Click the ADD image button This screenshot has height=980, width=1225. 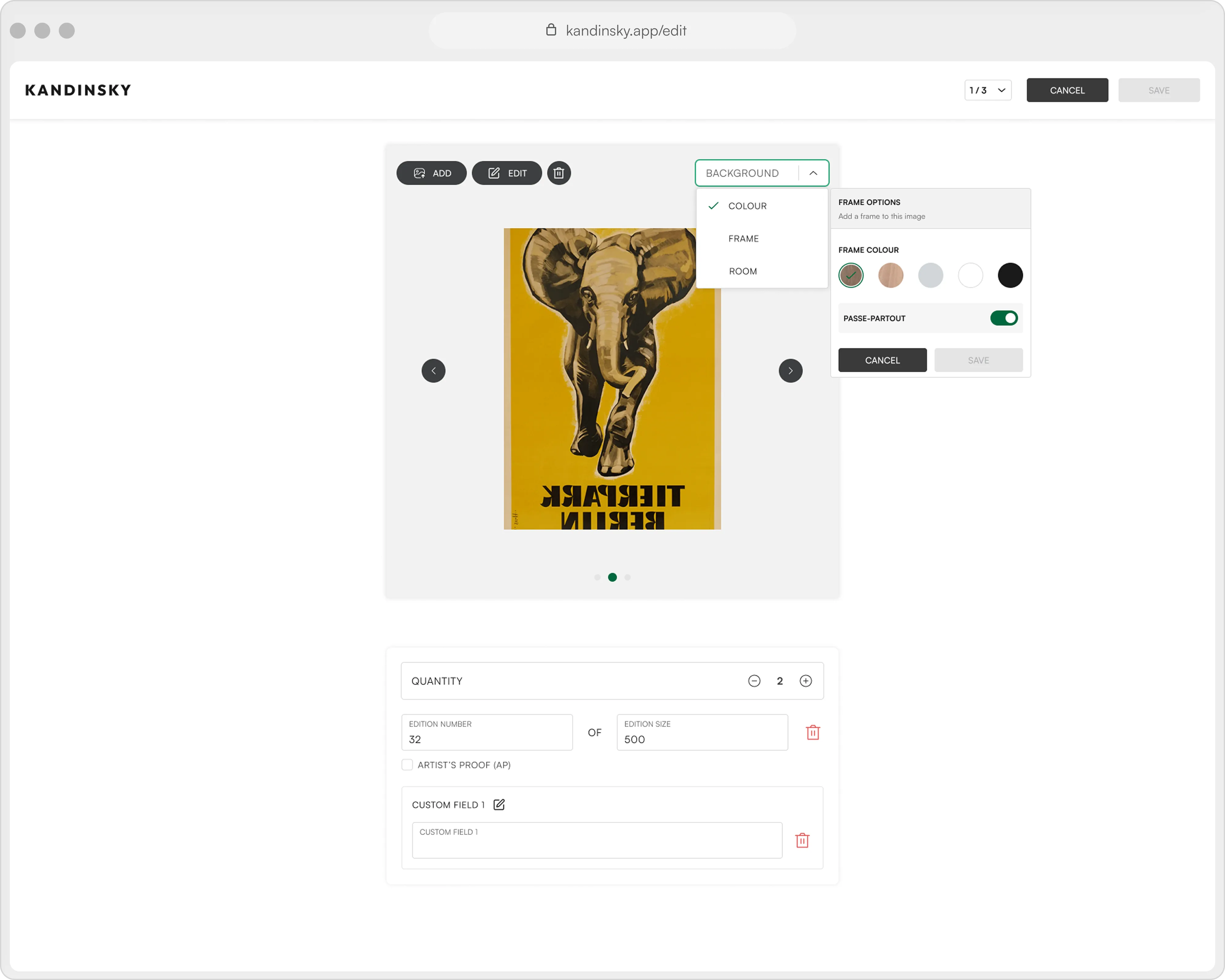pyautogui.click(x=431, y=173)
